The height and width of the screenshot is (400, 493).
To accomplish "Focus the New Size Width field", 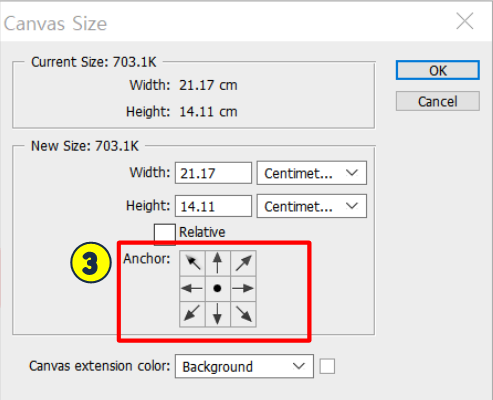I will tap(213, 173).
